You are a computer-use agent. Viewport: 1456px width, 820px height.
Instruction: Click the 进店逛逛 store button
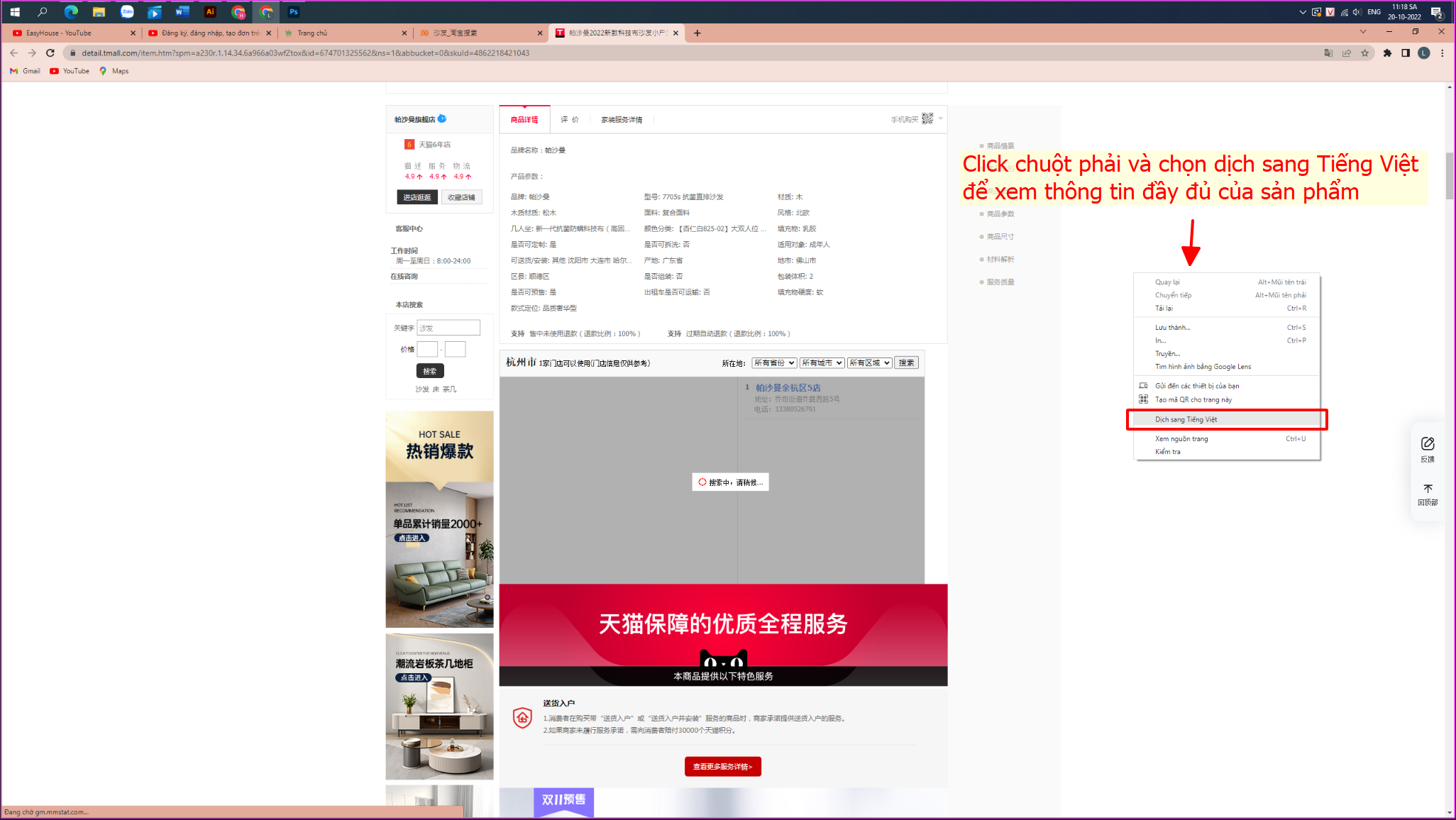click(x=417, y=197)
